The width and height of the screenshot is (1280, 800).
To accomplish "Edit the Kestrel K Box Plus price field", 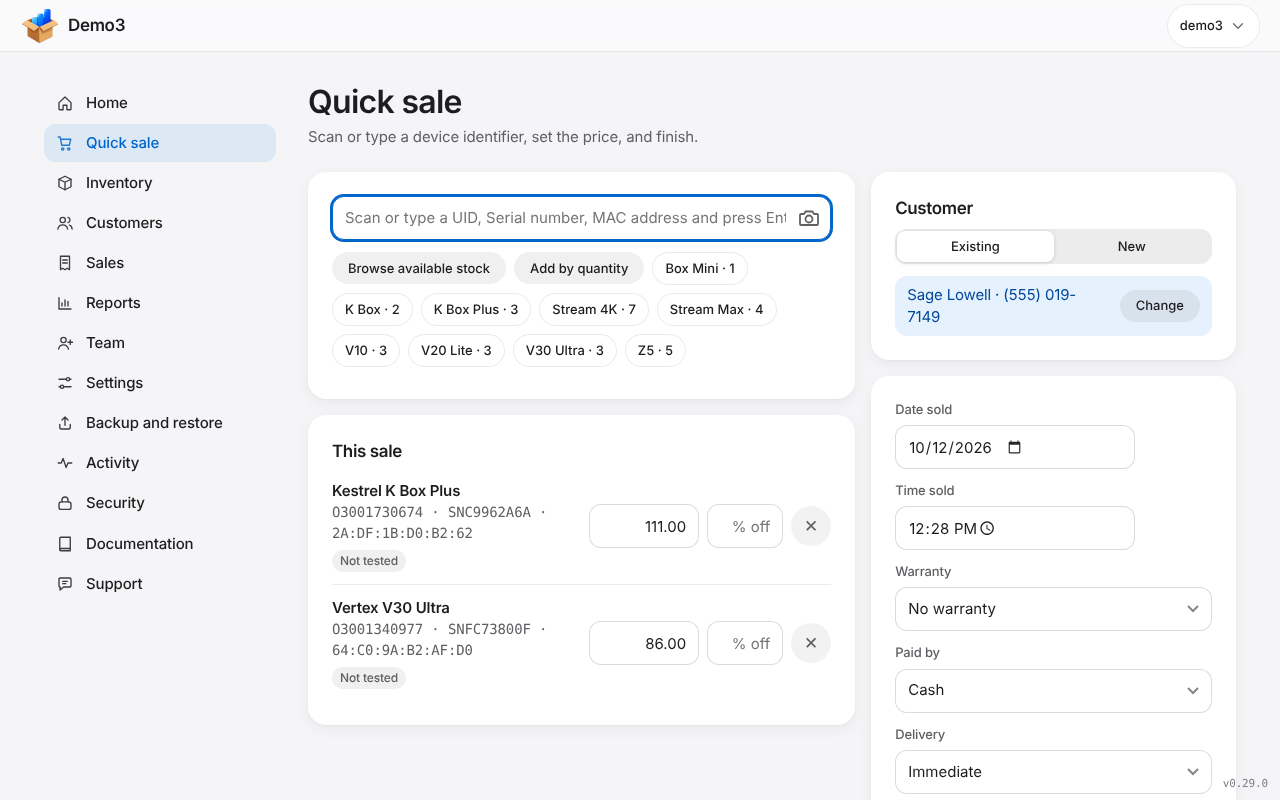I will (x=644, y=526).
